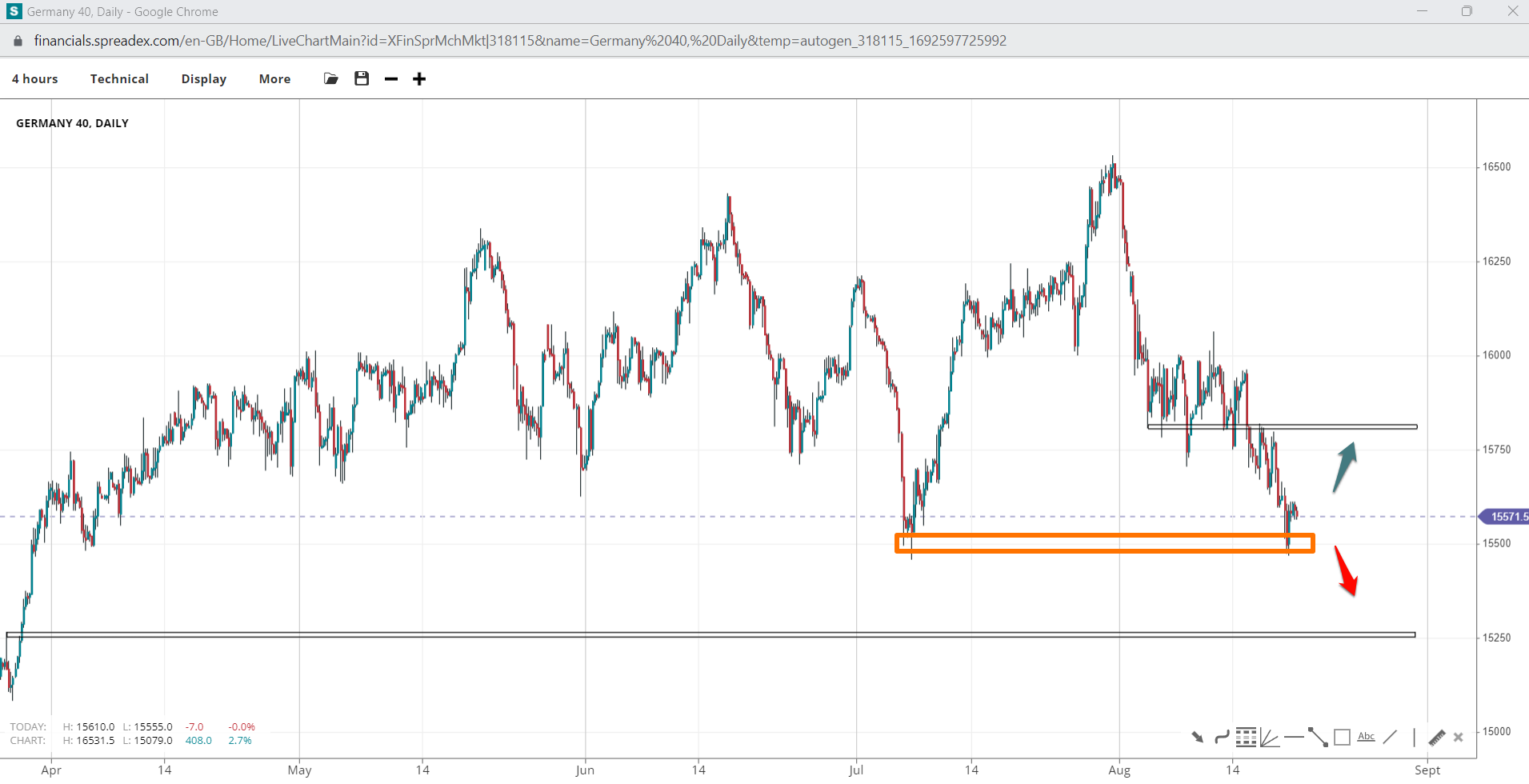This screenshot has width=1529, height=784.
Task: Expand the More menu
Action: coord(274,78)
